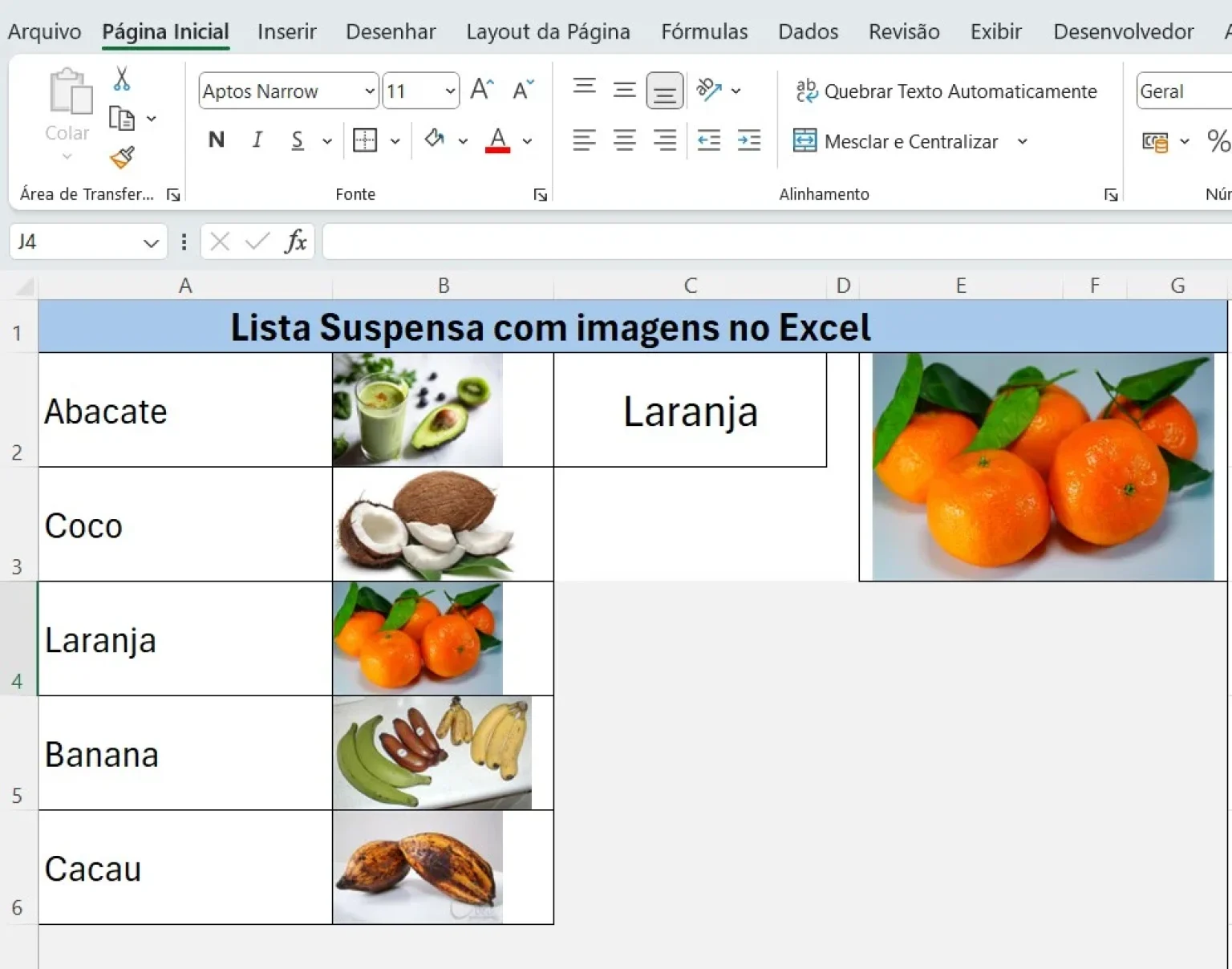Cancel the entry with the X icon
This screenshot has width=1232, height=969.
[x=220, y=241]
